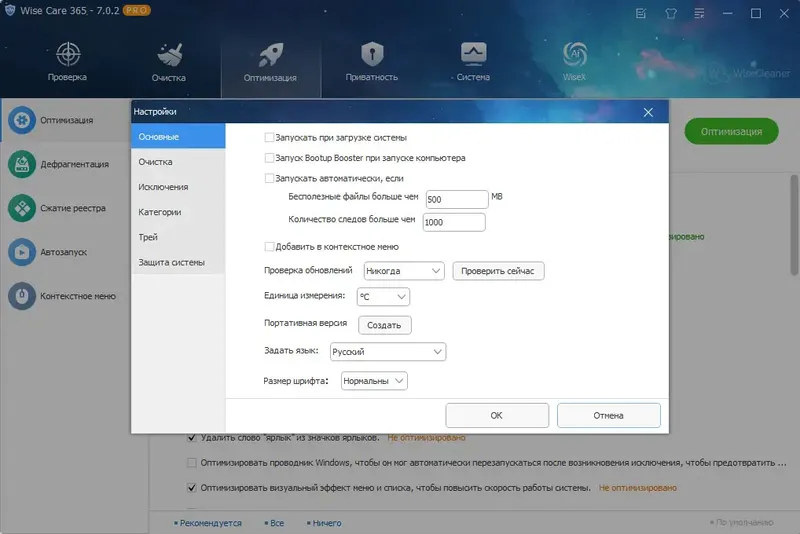The height and width of the screenshot is (534, 800).
Task: Select Оптимизация sidebar gear icon
Action: pos(21,120)
